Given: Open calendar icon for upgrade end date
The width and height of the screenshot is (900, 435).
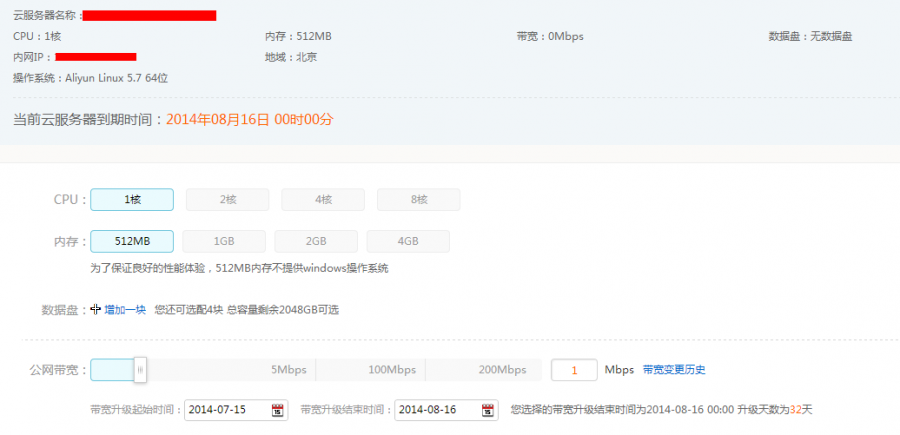Looking at the screenshot, I should 487,410.
